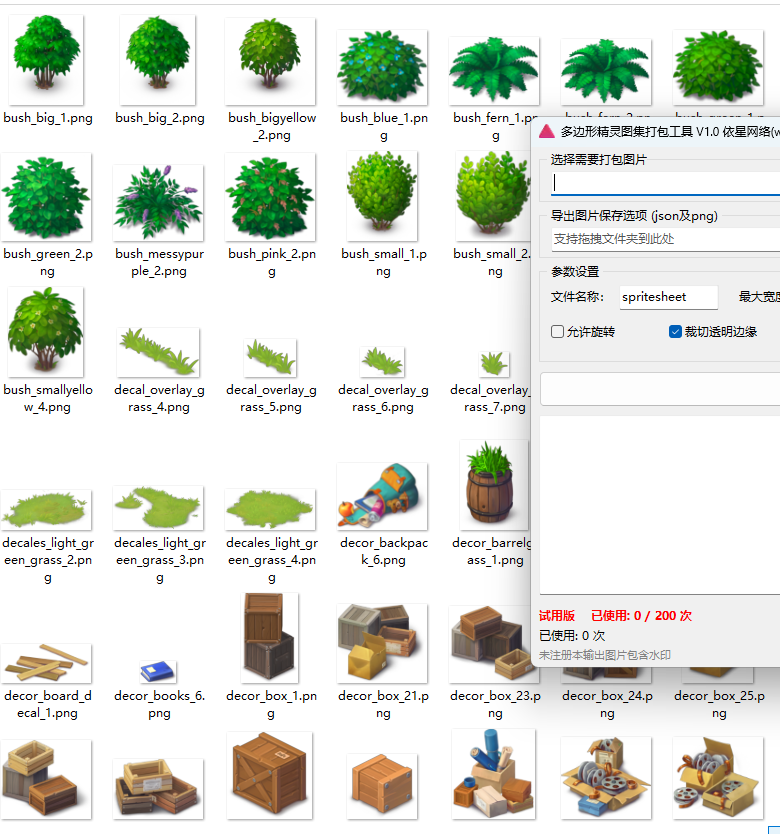
Task: Select the decal_overlay_grass_5.png thumbnail
Action: 270,357
